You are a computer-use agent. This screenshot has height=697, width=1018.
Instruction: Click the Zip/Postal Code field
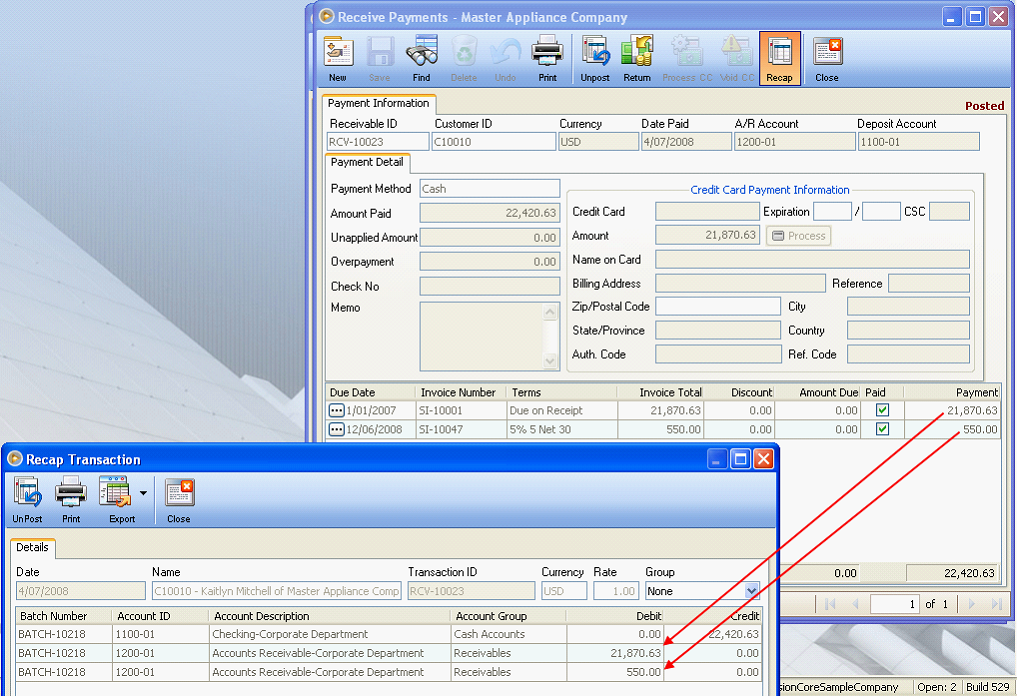click(718, 306)
